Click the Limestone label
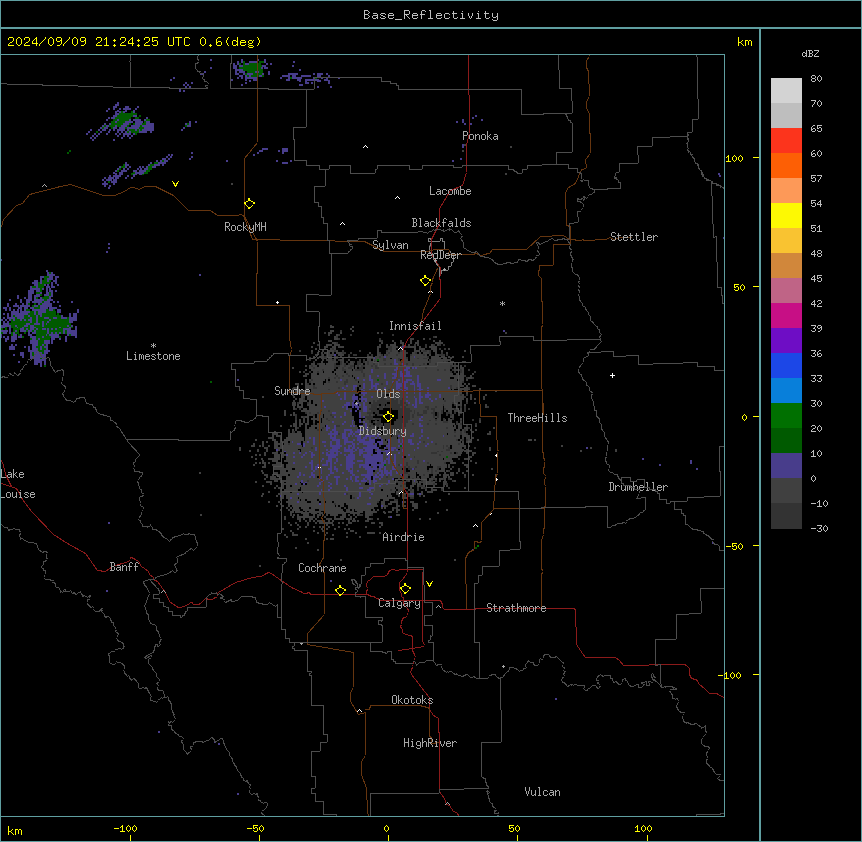This screenshot has height=842, width=862. pos(153,356)
